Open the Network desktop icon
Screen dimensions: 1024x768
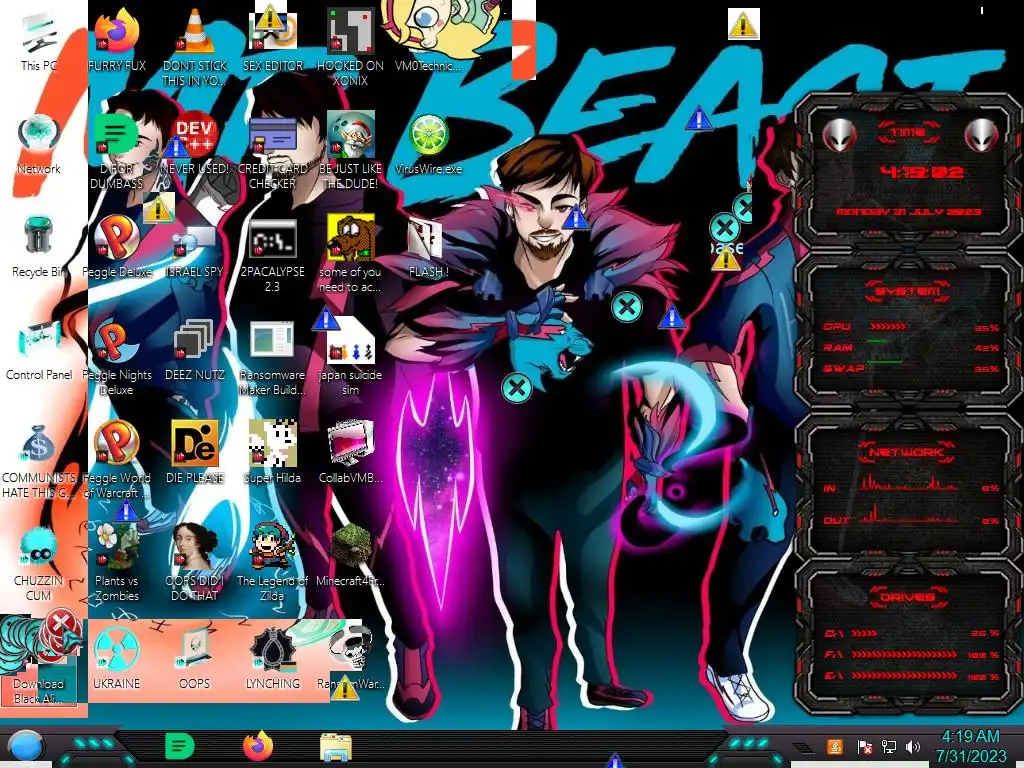[39, 145]
